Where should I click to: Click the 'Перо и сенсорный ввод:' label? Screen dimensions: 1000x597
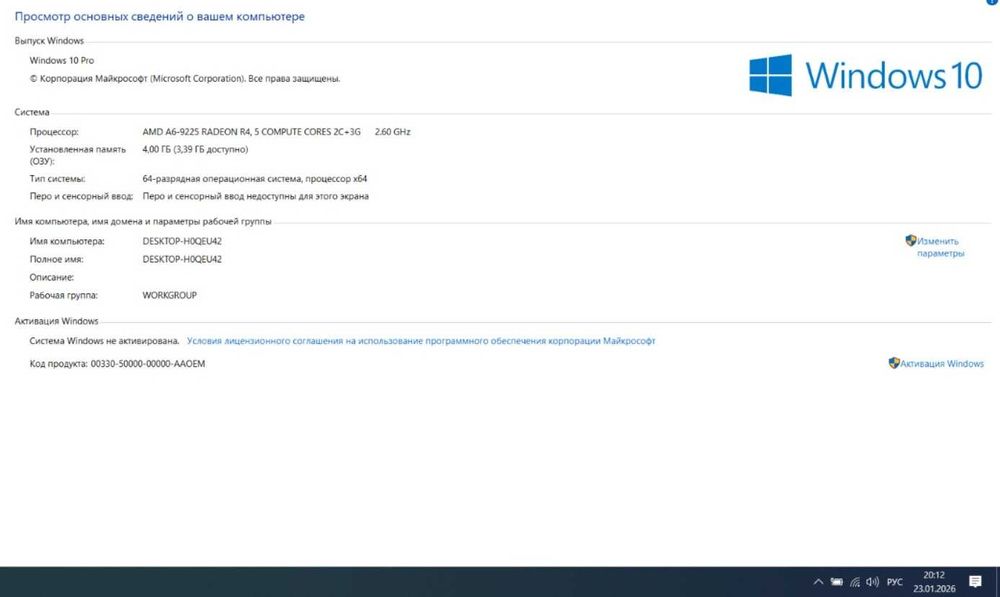coord(81,196)
